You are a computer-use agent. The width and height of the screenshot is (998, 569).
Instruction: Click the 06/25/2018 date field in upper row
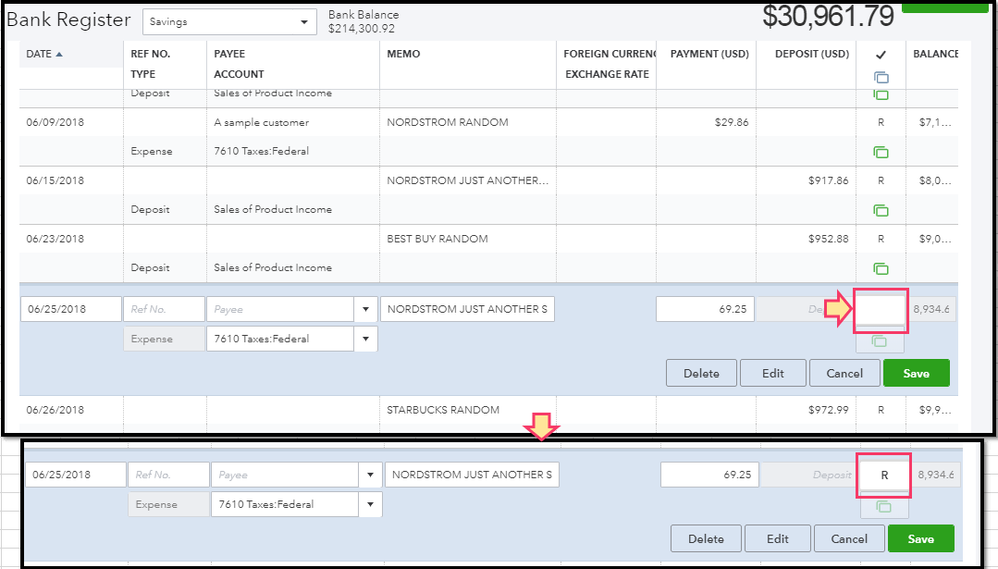tap(71, 309)
